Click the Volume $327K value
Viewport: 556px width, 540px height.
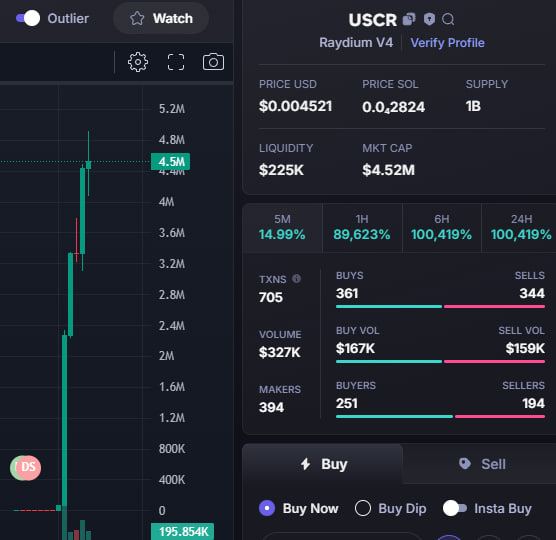pos(279,352)
